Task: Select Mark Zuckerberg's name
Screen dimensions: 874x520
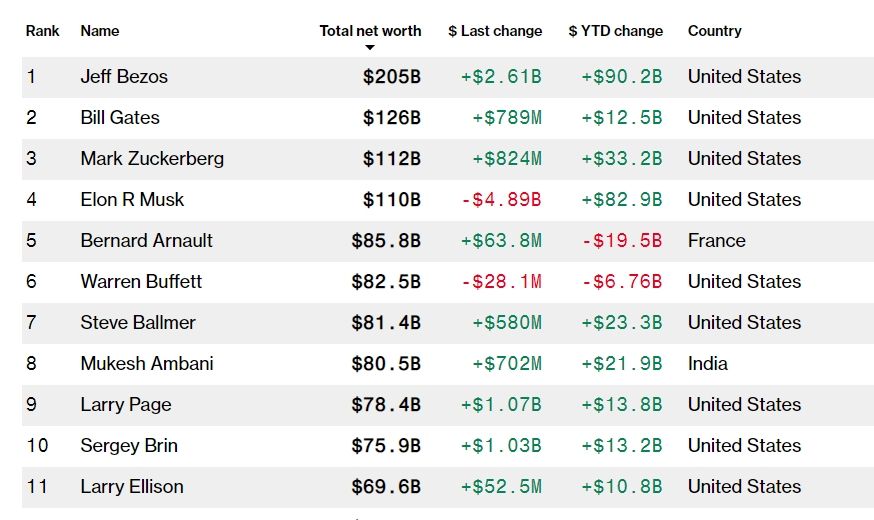Action: pos(152,159)
